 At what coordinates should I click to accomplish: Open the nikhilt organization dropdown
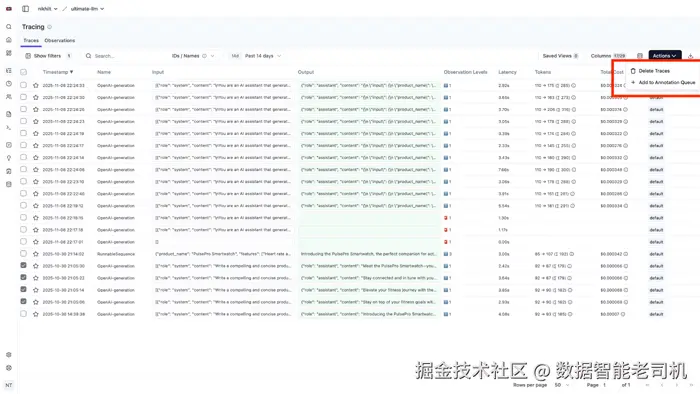[47, 8]
